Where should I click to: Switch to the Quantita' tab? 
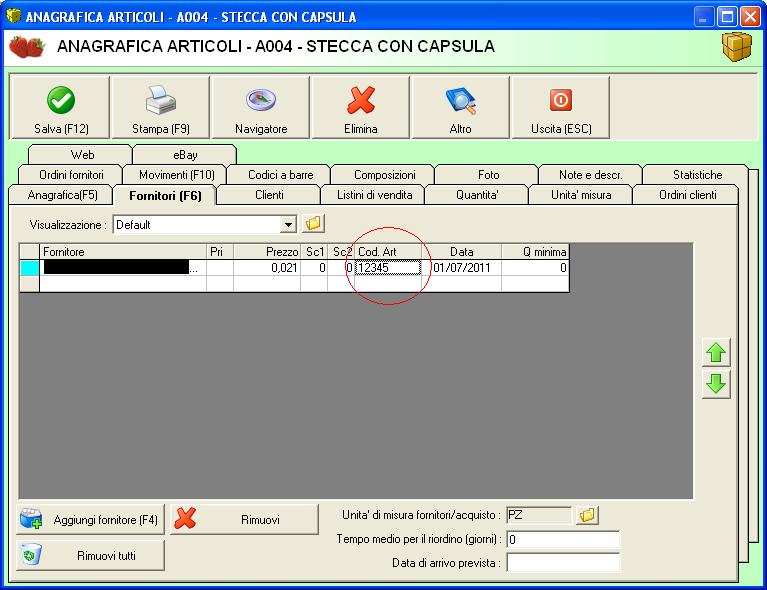click(x=477, y=195)
